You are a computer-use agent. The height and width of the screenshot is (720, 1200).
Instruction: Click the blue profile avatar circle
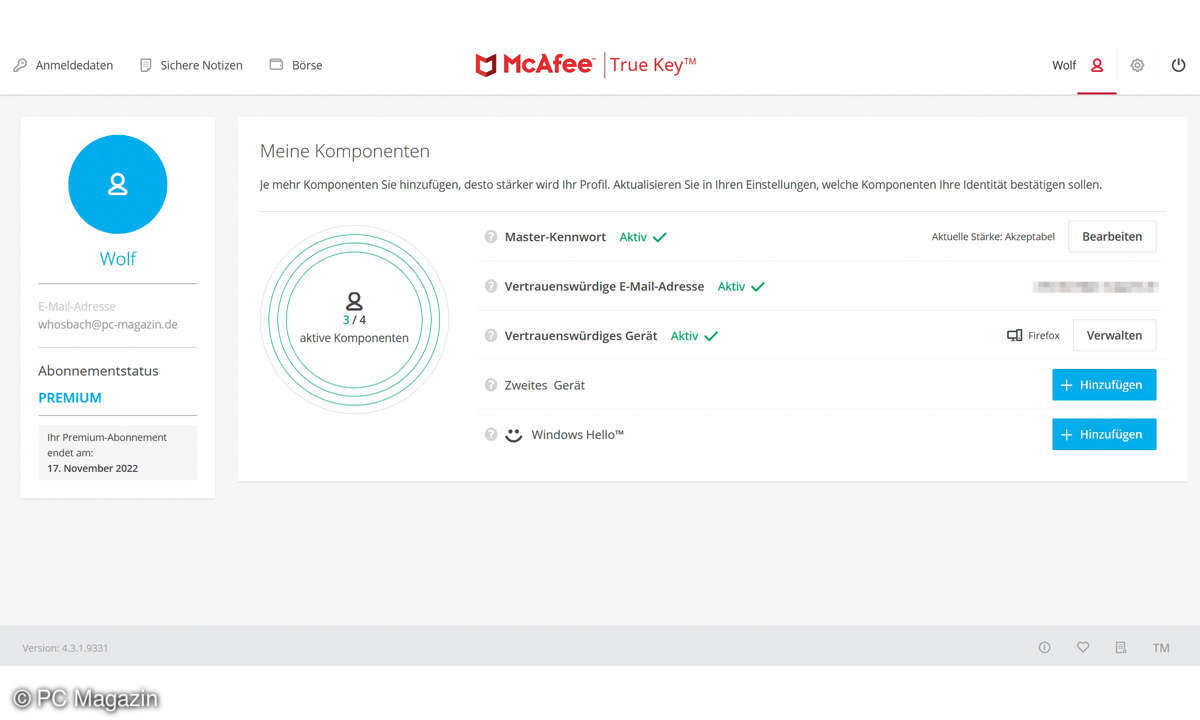[118, 184]
